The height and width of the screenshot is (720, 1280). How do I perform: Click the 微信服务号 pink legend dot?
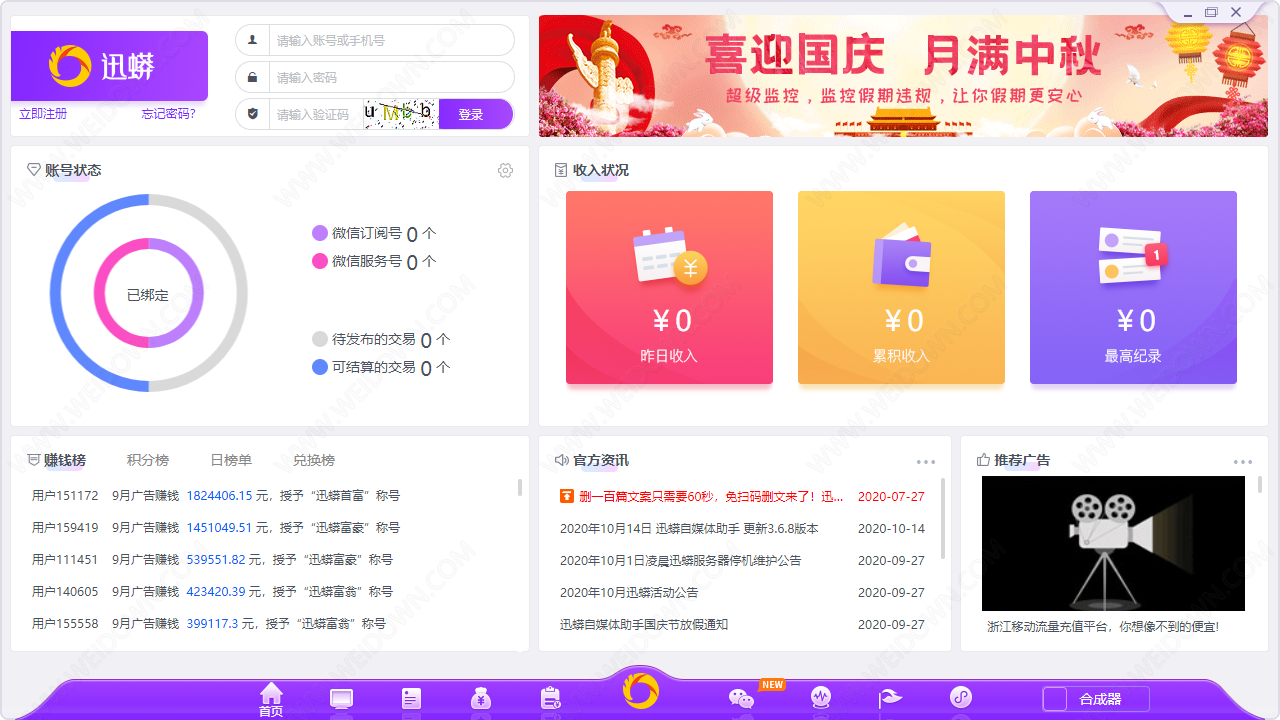pos(320,261)
